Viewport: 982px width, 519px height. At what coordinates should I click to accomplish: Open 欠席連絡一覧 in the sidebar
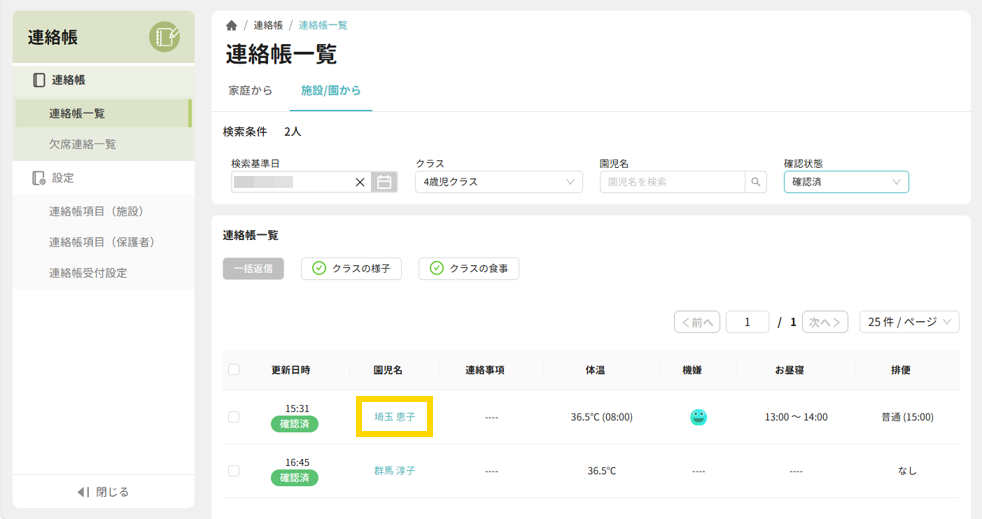83,144
